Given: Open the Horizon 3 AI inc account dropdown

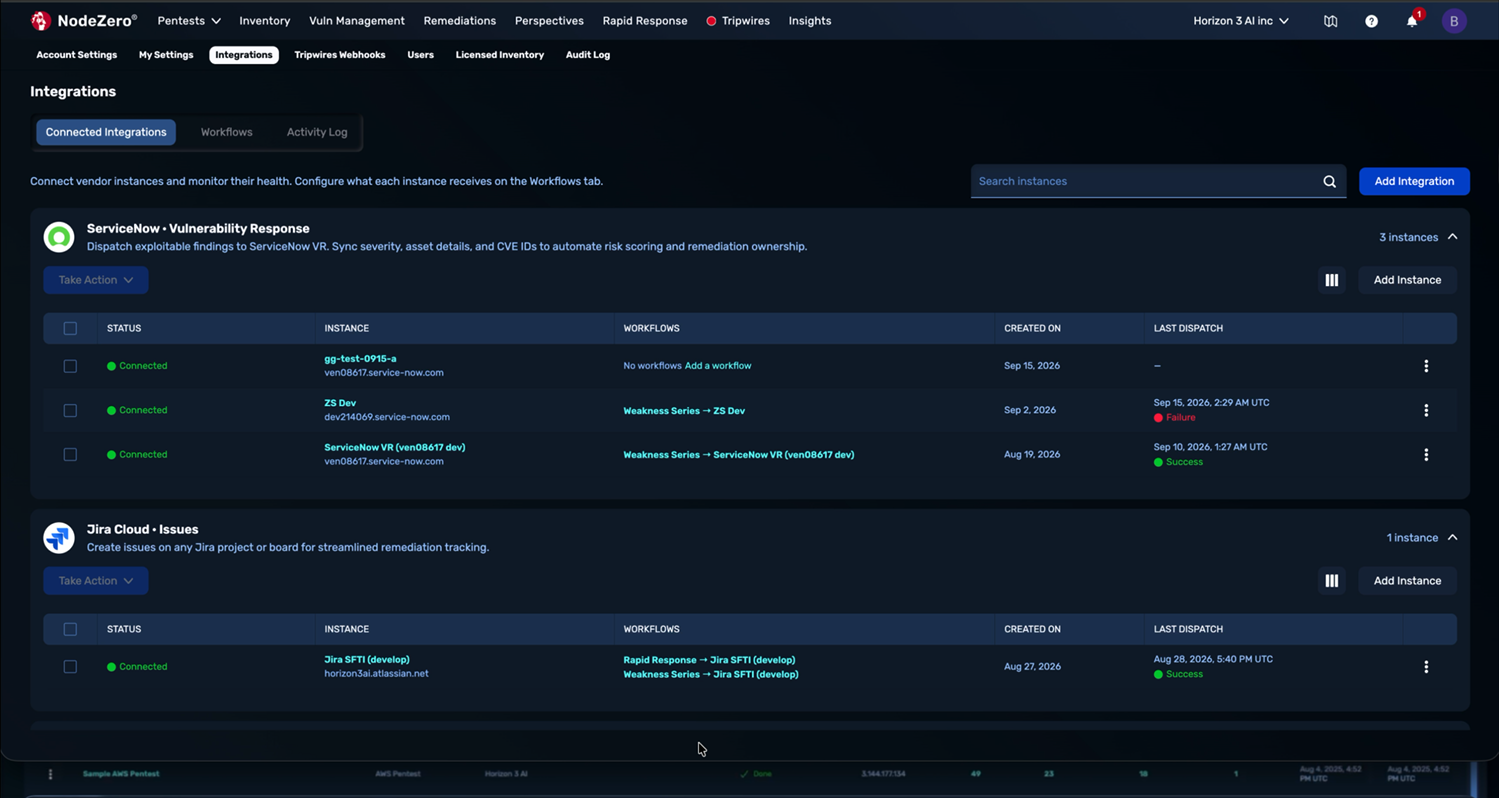Looking at the screenshot, I should tap(1241, 21).
